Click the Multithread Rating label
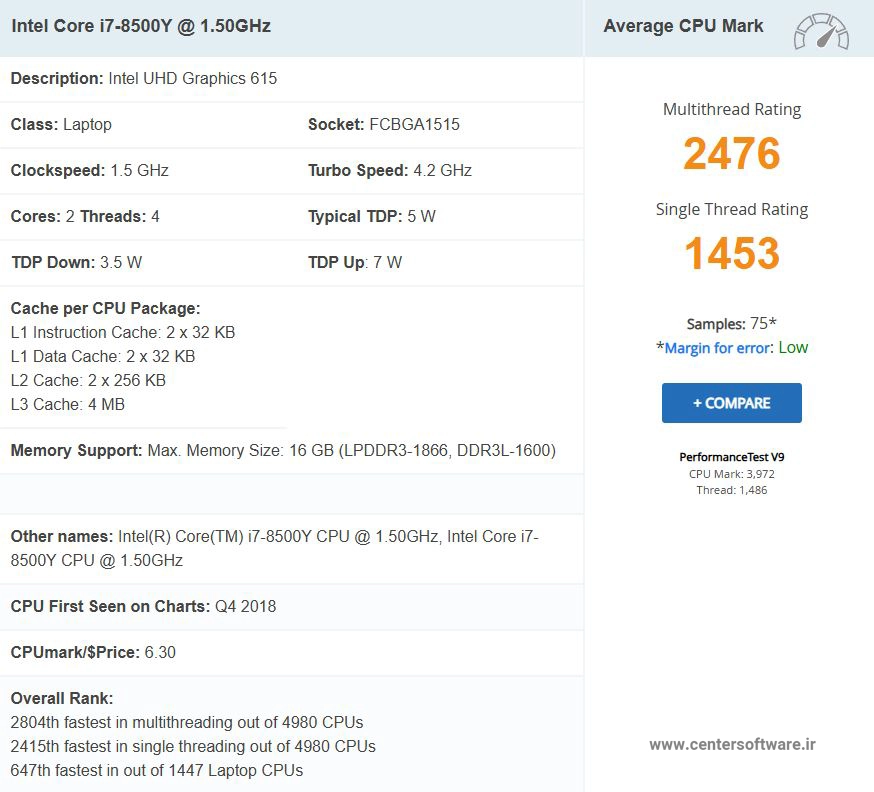This screenshot has height=792, width=874. point(731,109)
